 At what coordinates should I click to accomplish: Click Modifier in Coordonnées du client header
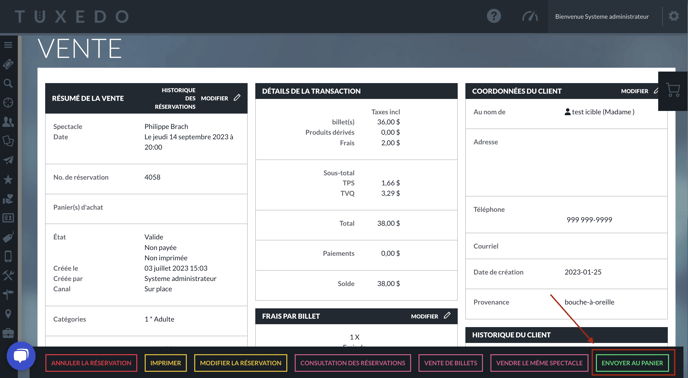tap(634, 91)
